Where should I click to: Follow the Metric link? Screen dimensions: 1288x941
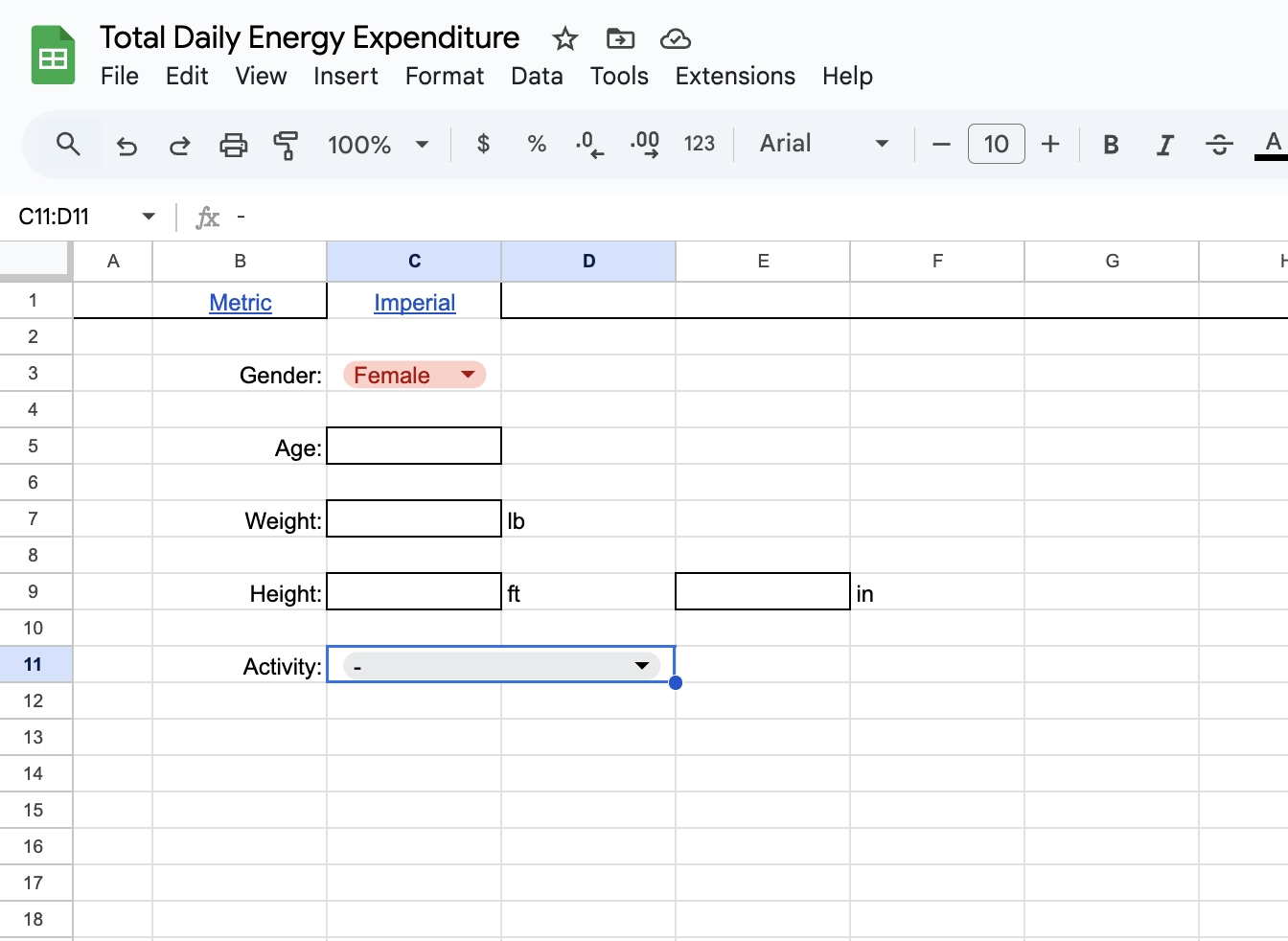(241, 303)
